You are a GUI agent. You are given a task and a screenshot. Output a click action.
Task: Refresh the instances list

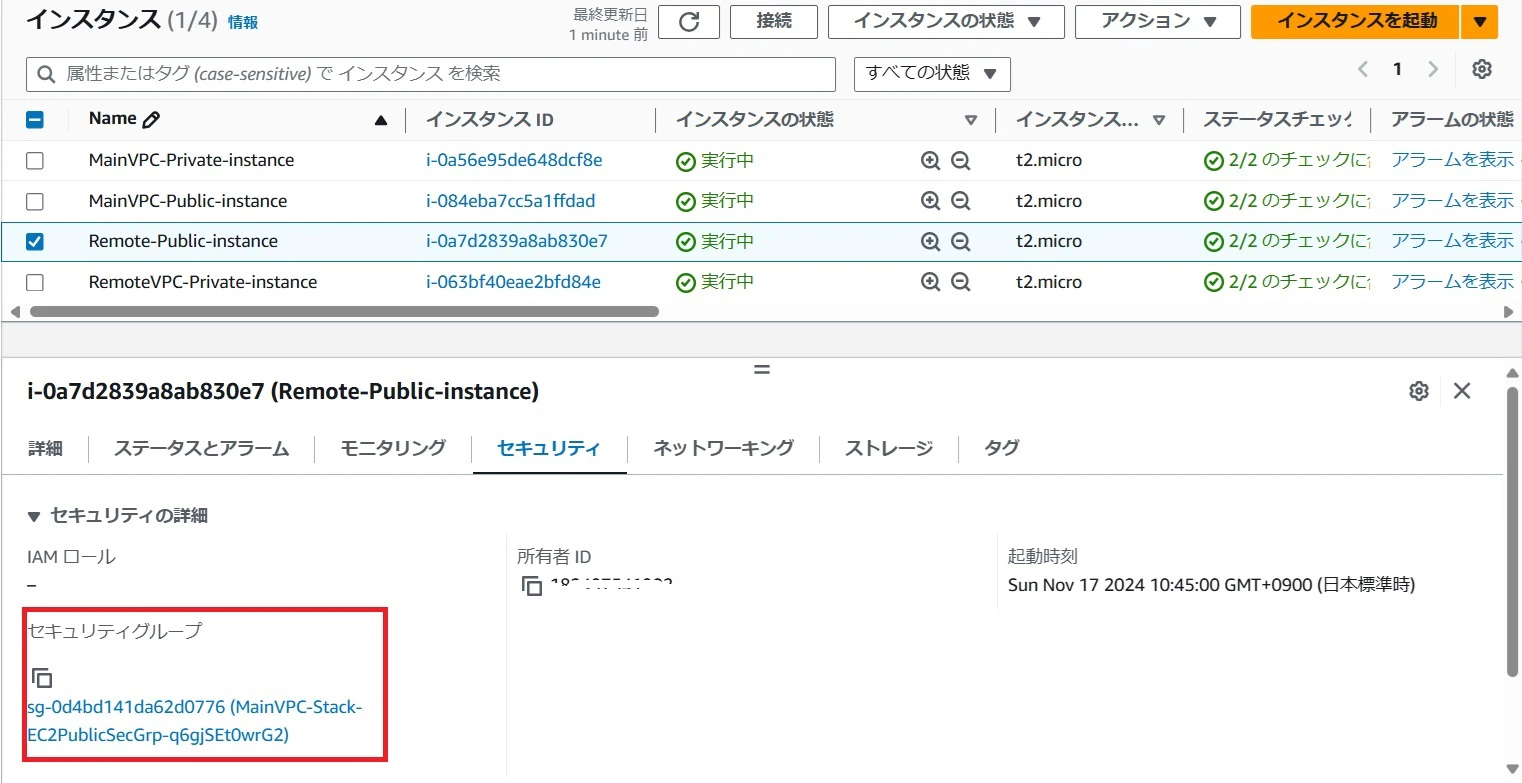click(688, 21)
